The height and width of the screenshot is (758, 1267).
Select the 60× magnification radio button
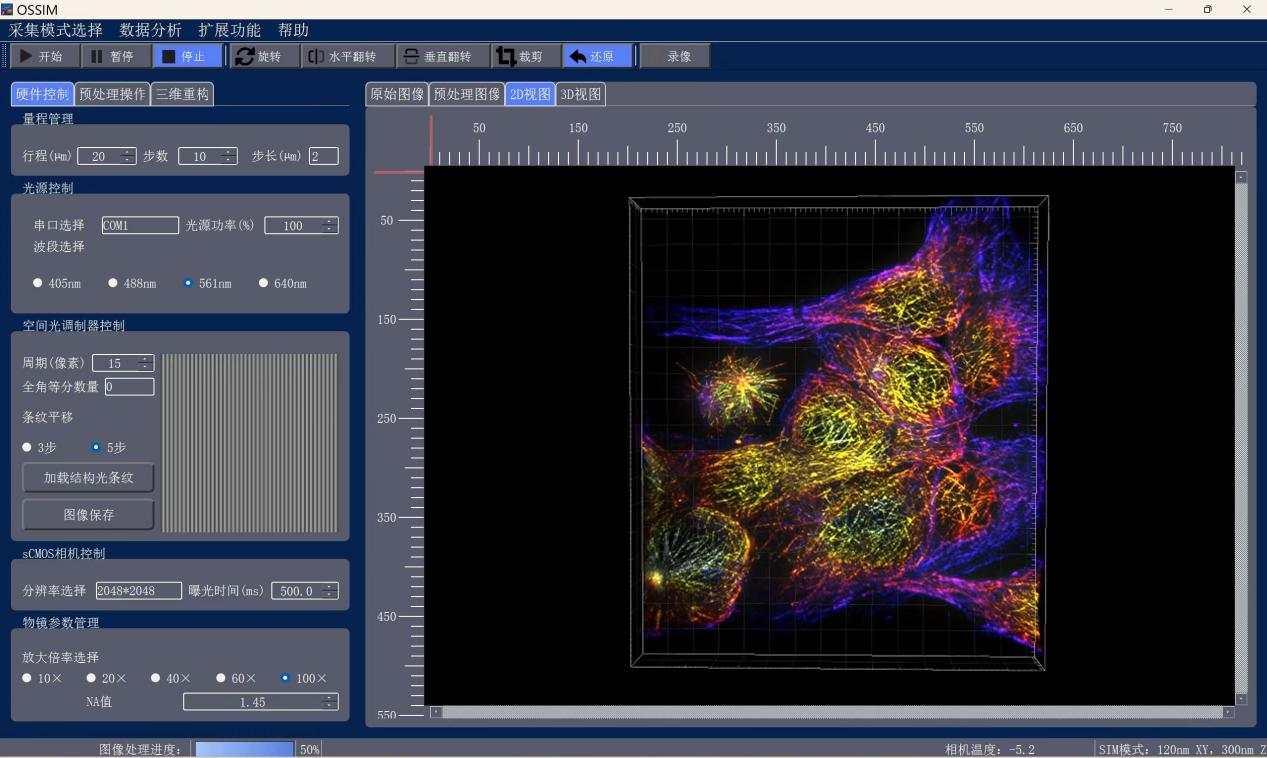(x=222, y=678)
